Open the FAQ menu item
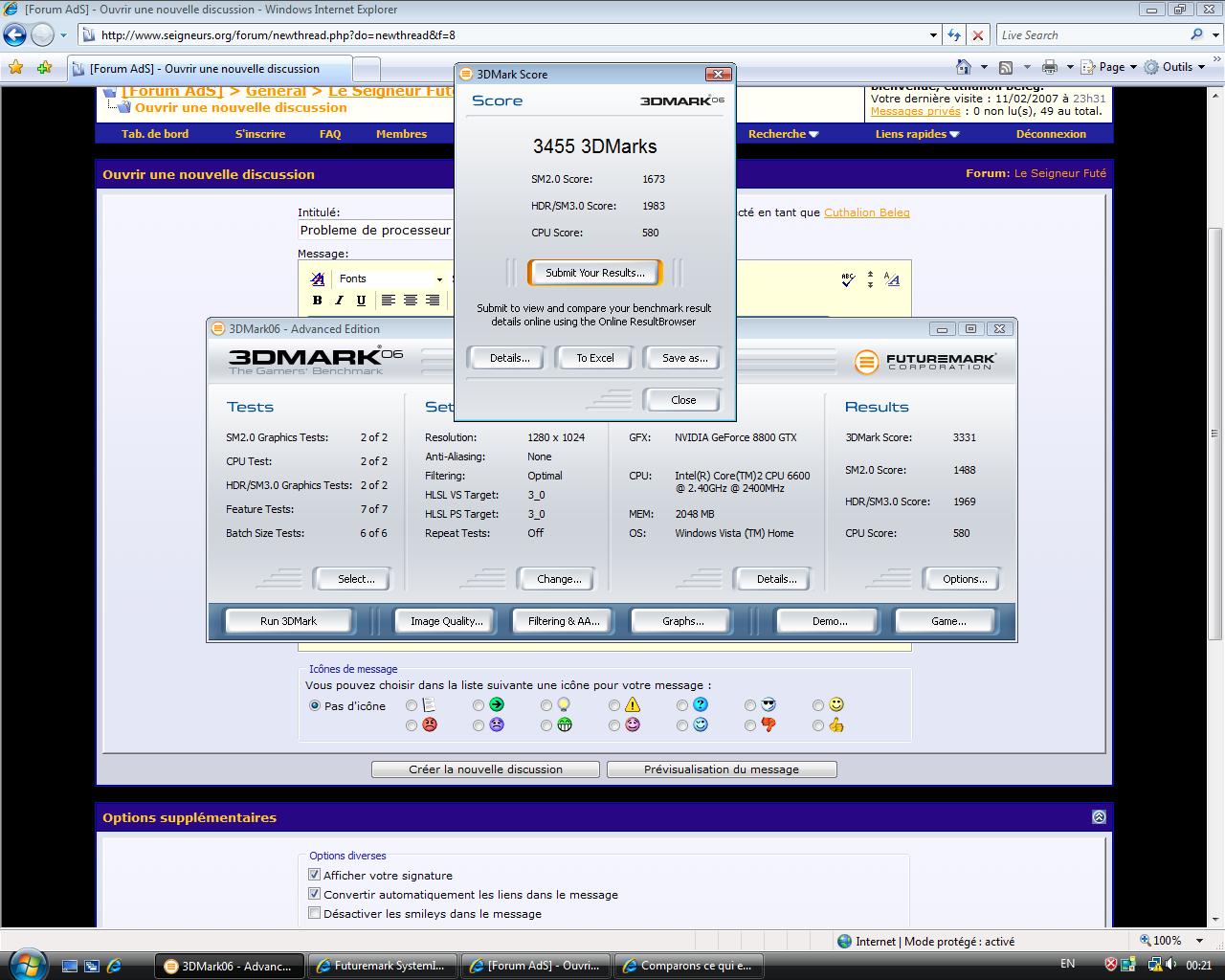 click(330, 134)
